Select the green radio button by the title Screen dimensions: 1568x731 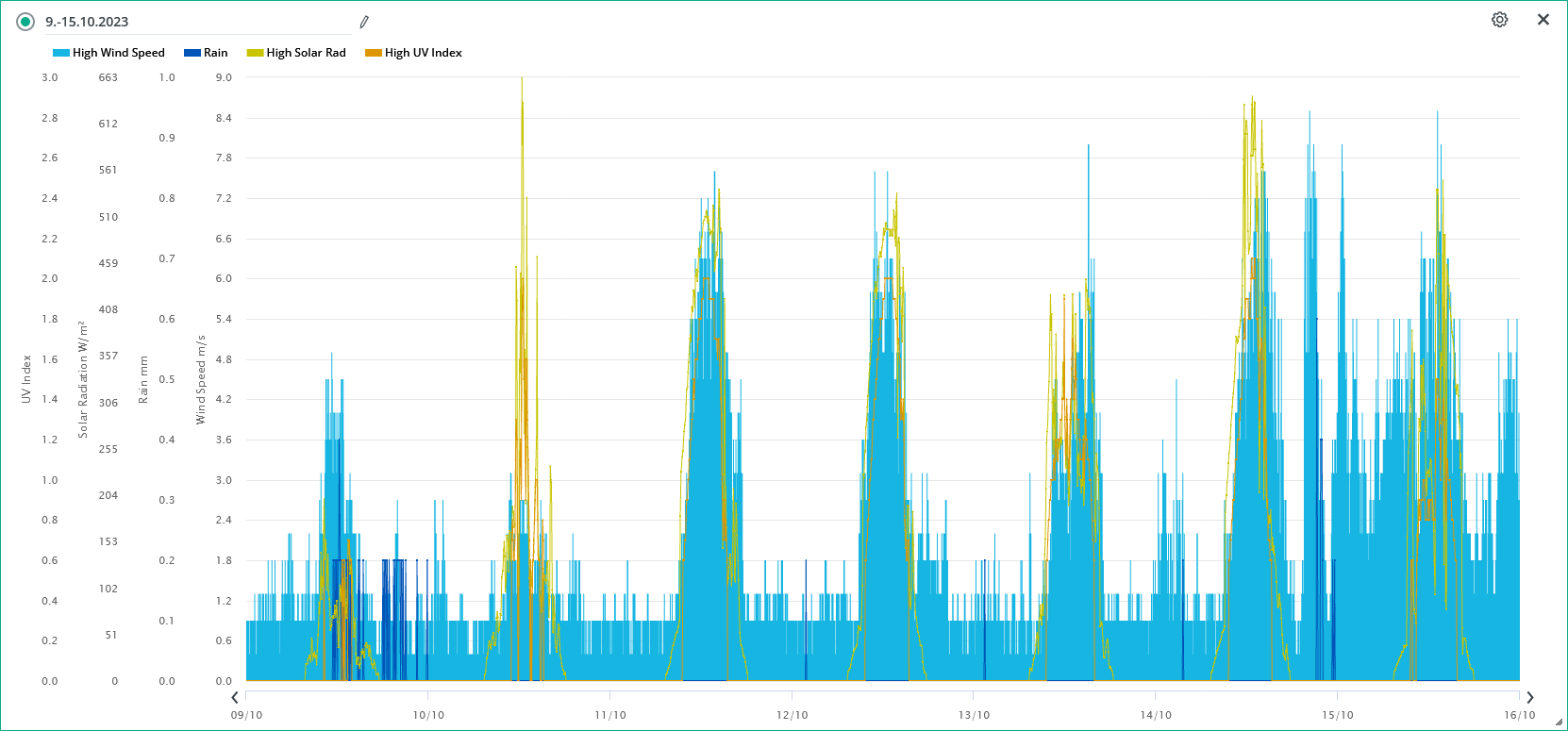(25, 22)
